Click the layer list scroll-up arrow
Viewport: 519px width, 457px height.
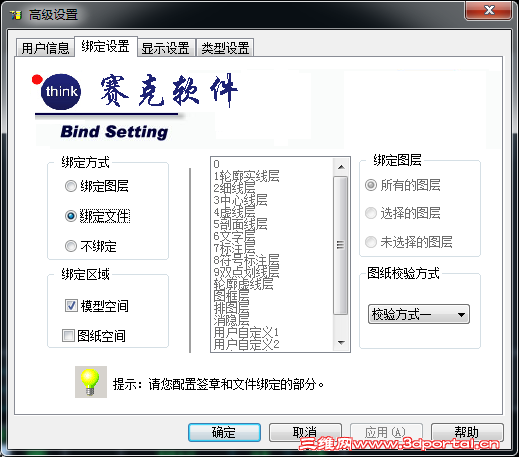coord(341,167)
